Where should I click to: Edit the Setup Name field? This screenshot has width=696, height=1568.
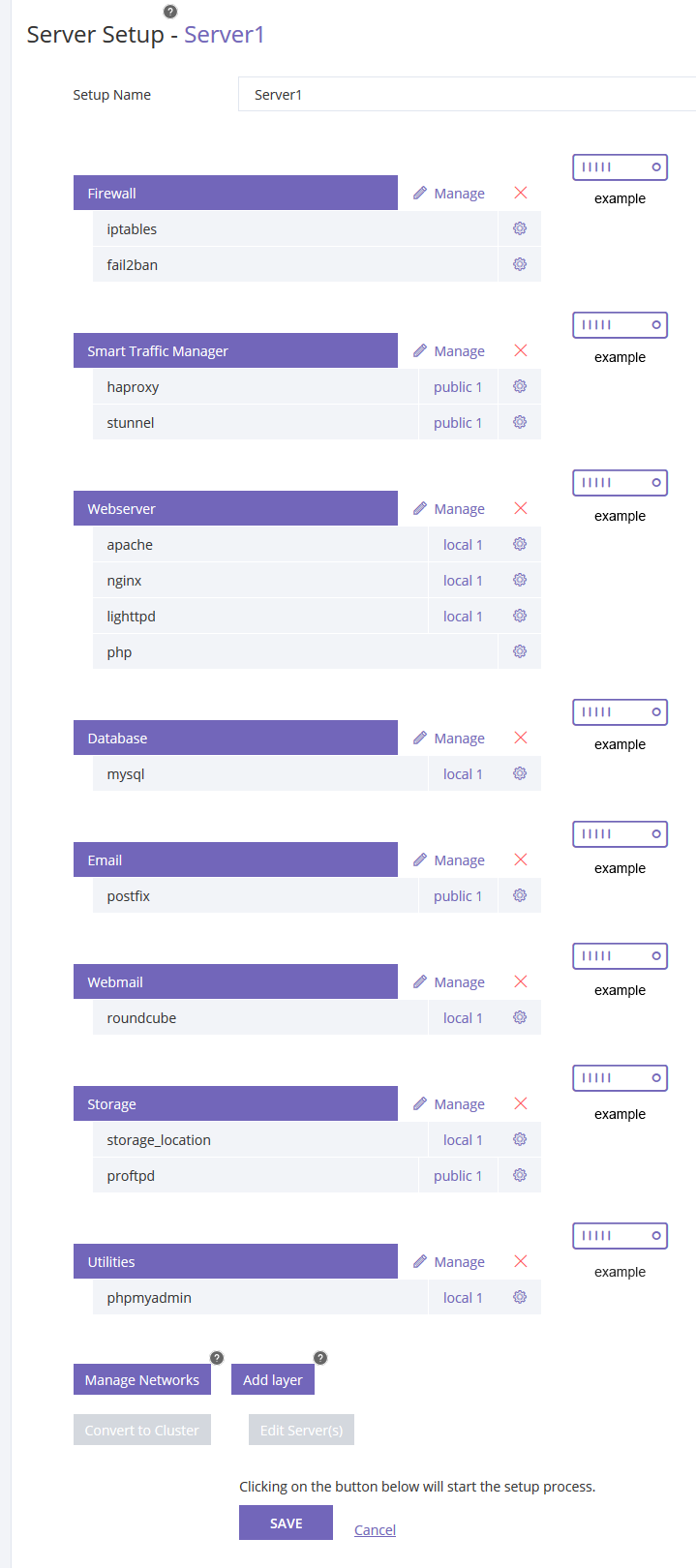pyautogui.click(x=467, y=94)
